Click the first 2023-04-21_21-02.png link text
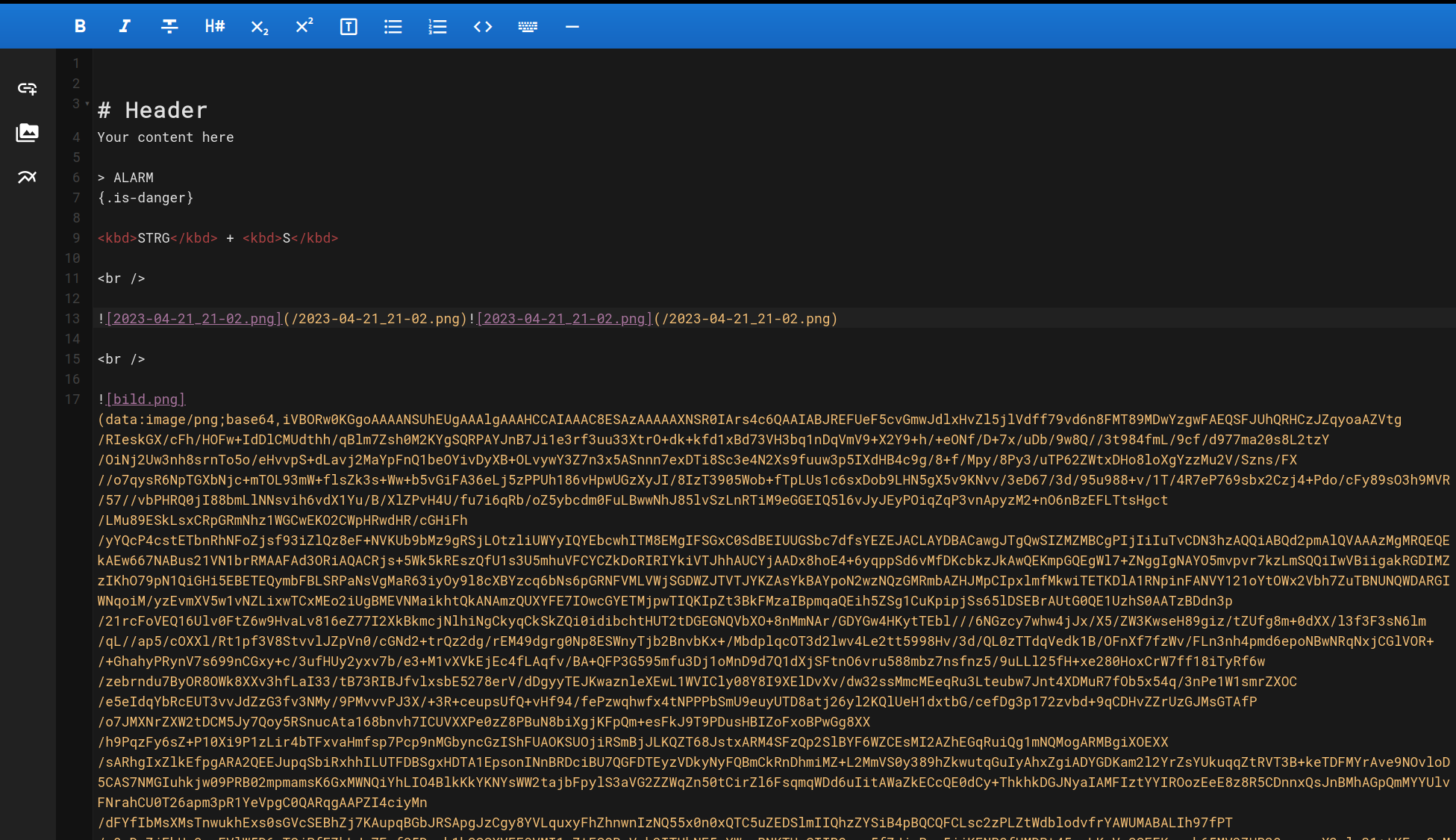Image resolution: width=1456 pixels, height=840 pixels. pos(194,319)
